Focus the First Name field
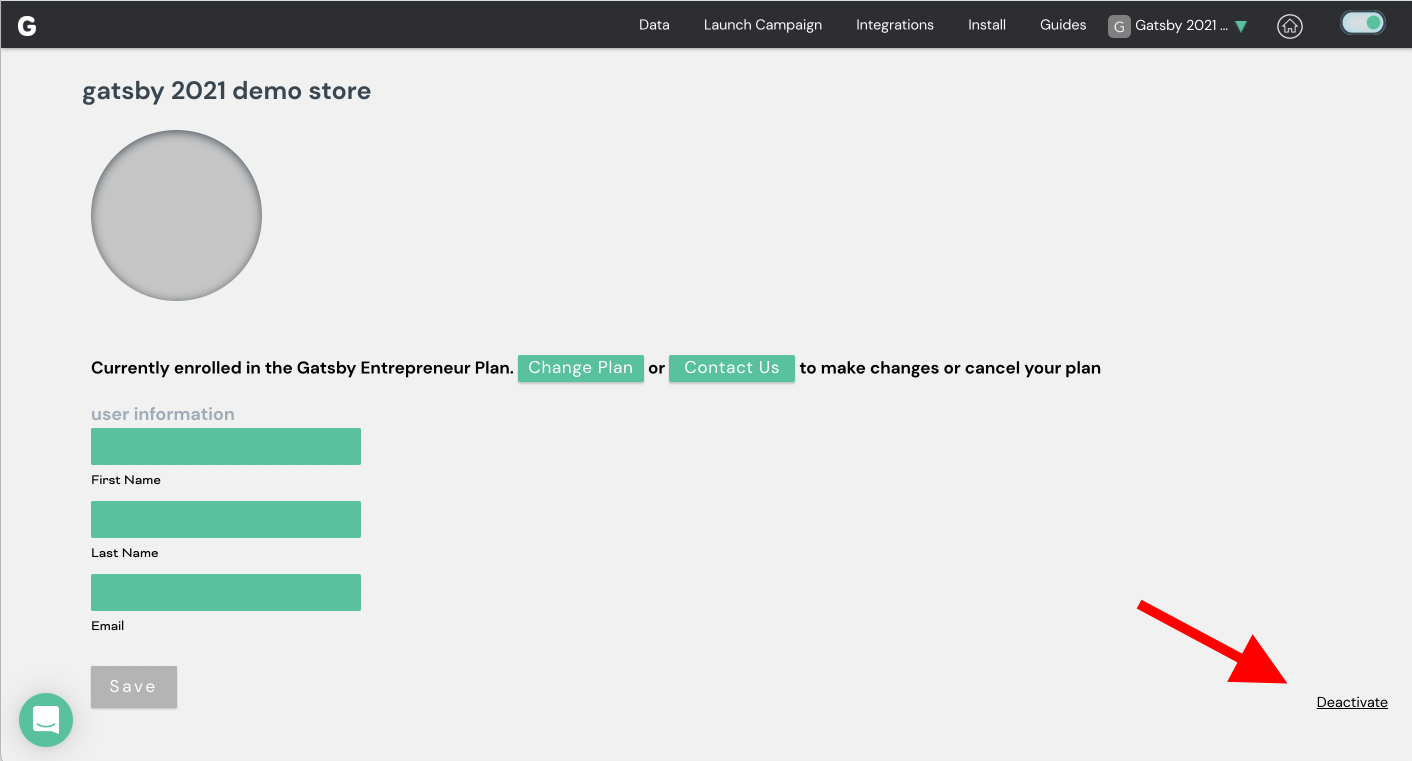1412x761 pixels. point(226,446)
